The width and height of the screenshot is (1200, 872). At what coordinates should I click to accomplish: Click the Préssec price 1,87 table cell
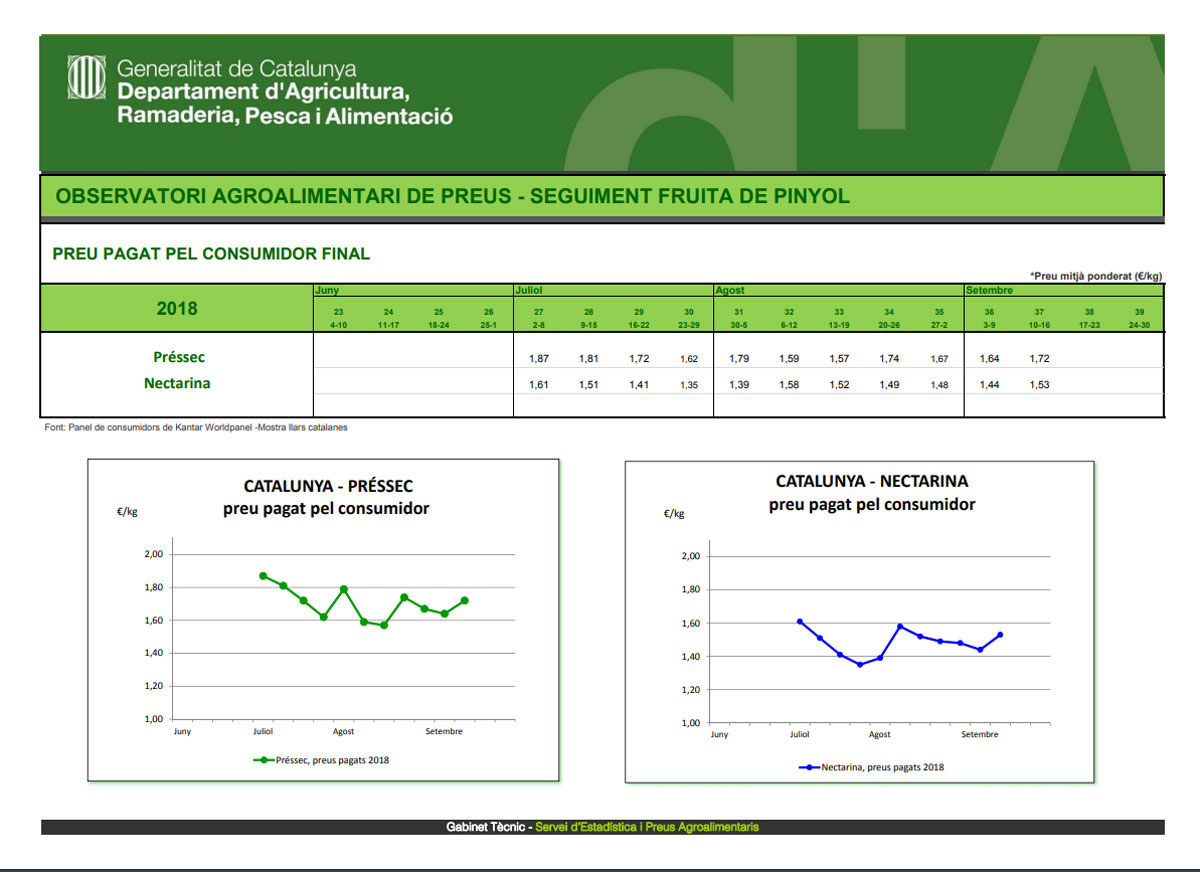(538, 358)
